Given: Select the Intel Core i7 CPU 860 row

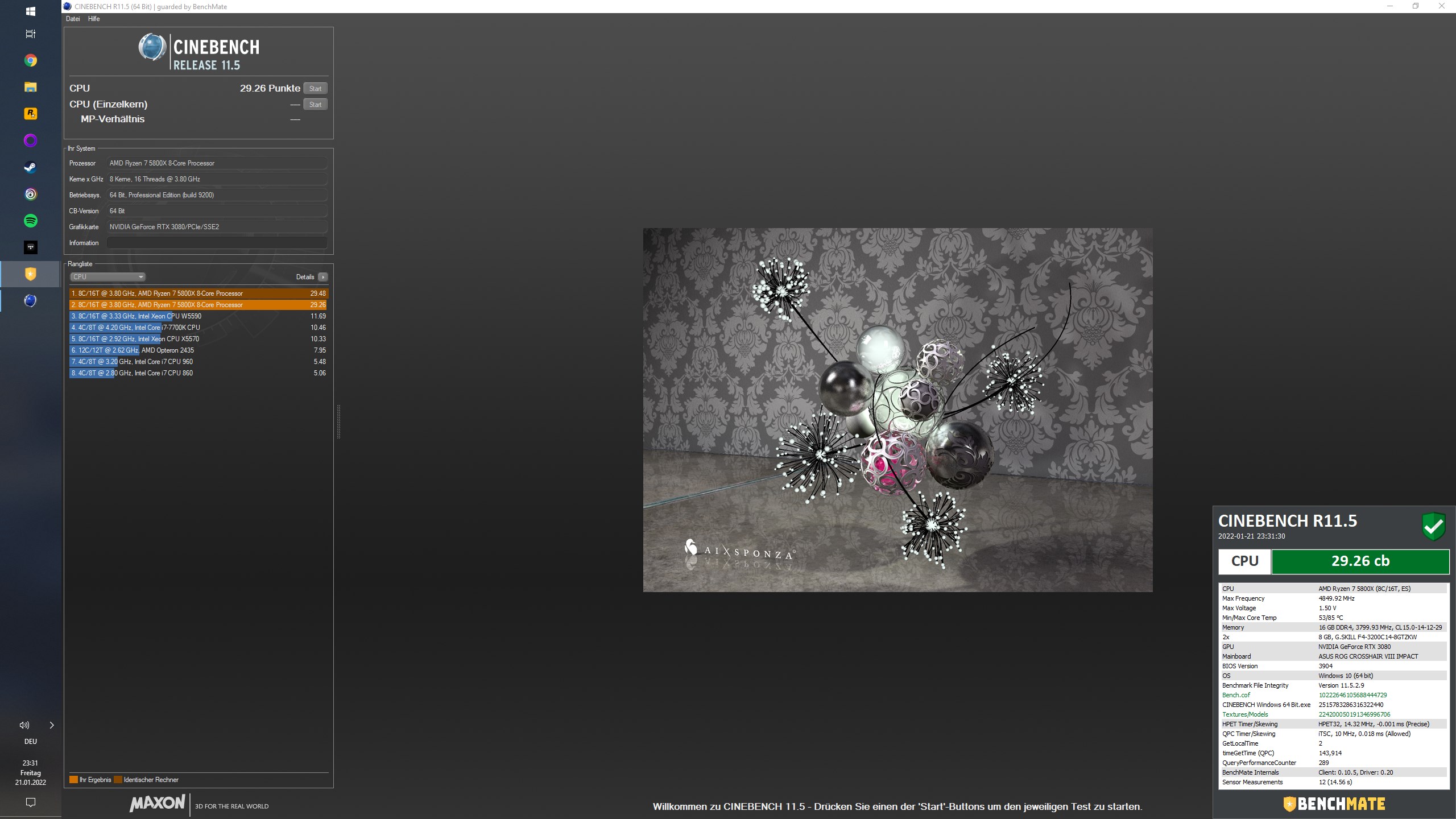Looking at the screenshot, I should point(198,373).
